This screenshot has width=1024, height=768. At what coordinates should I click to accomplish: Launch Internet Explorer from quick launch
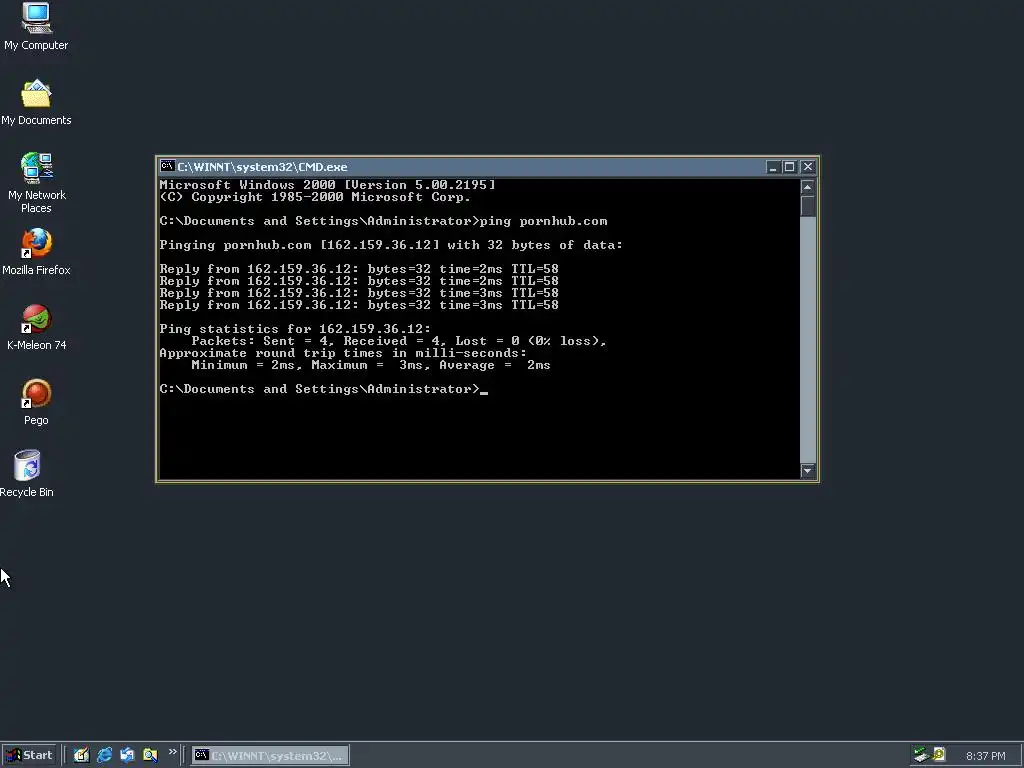pyautogui.click(x=104, y=756)
